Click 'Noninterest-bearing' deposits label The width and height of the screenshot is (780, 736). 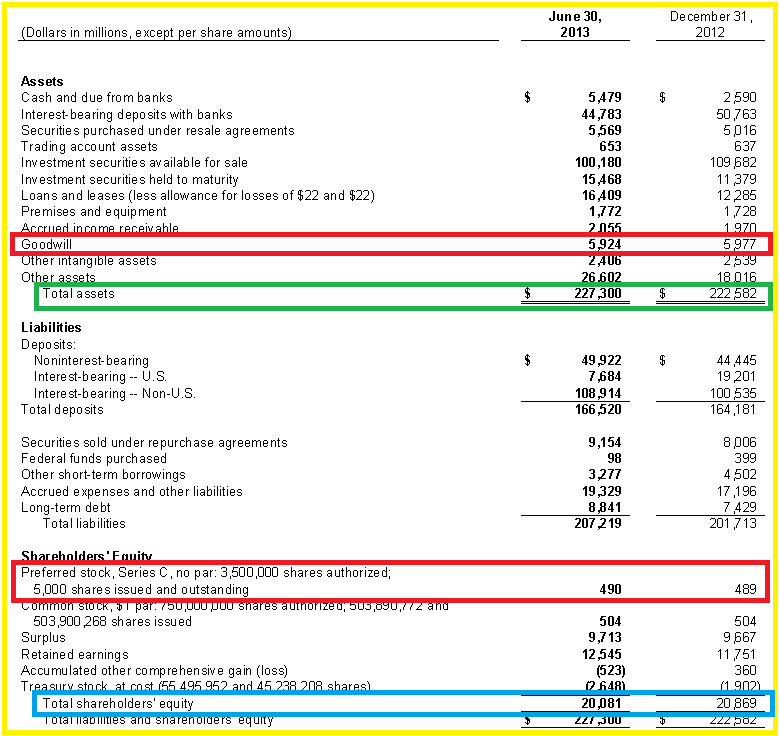[x=91, y=361]
